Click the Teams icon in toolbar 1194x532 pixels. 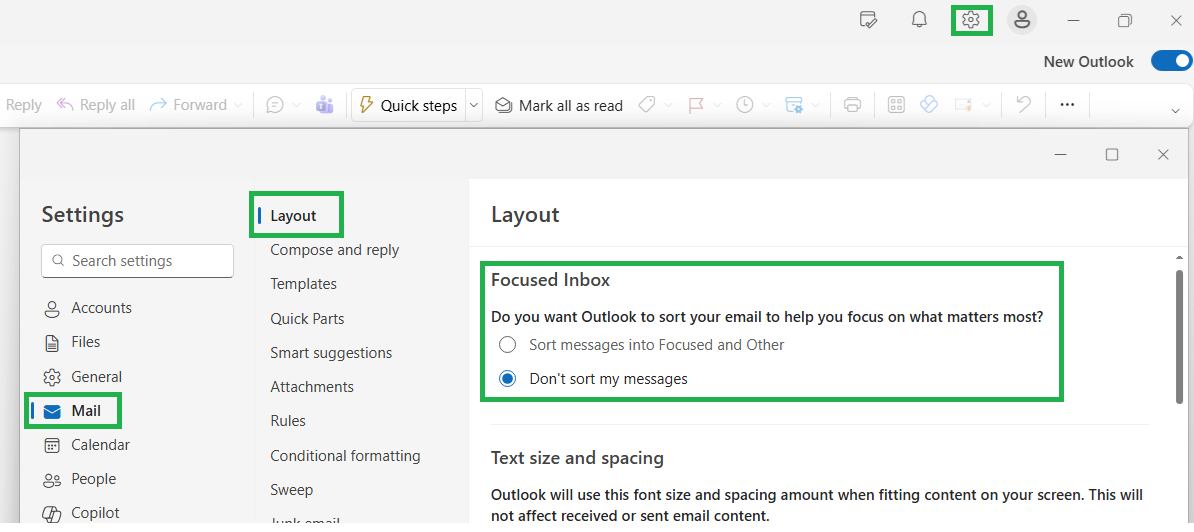click(325, 105)
